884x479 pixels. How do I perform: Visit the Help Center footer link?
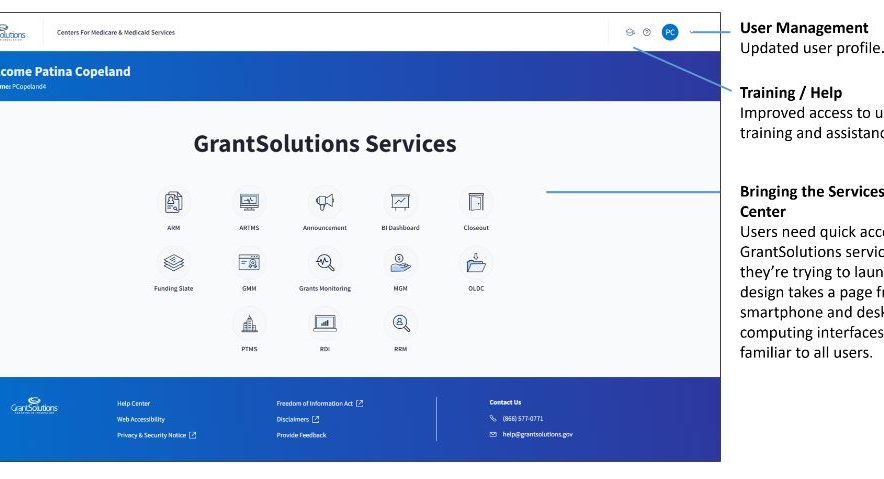click(133, 404)
